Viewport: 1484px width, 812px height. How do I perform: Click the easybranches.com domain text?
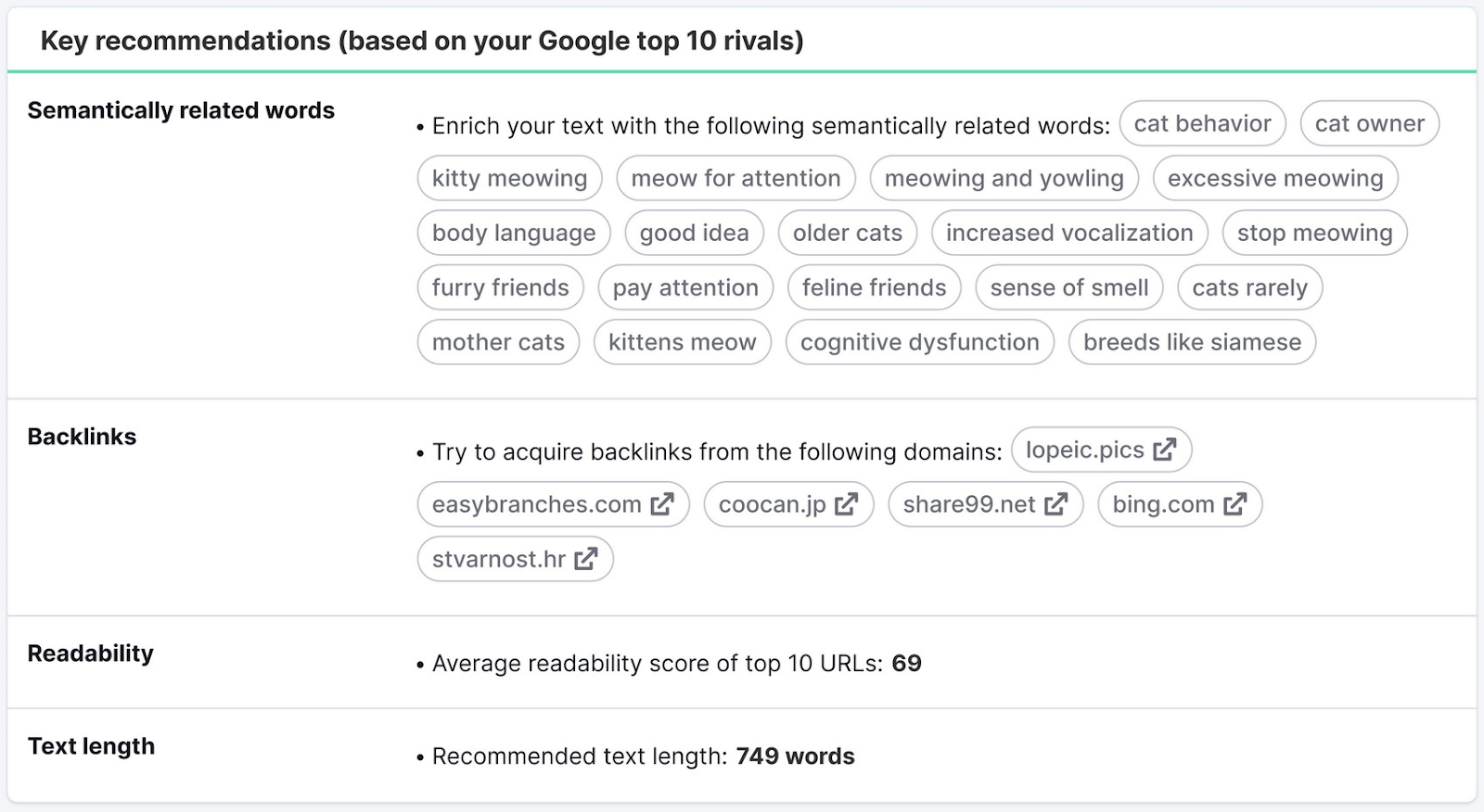(536, 504)
